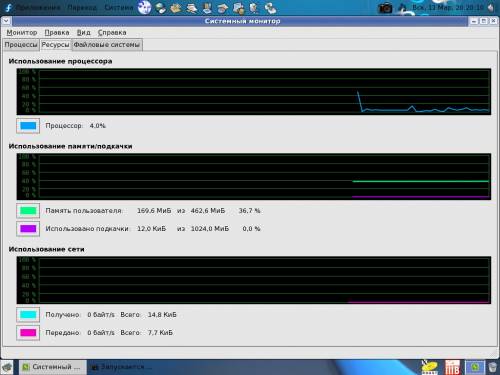Select the Запускается taskbar entry
The width and height of the screenshot is (500, 375).
pyautogui.click(x=122, y=367)
